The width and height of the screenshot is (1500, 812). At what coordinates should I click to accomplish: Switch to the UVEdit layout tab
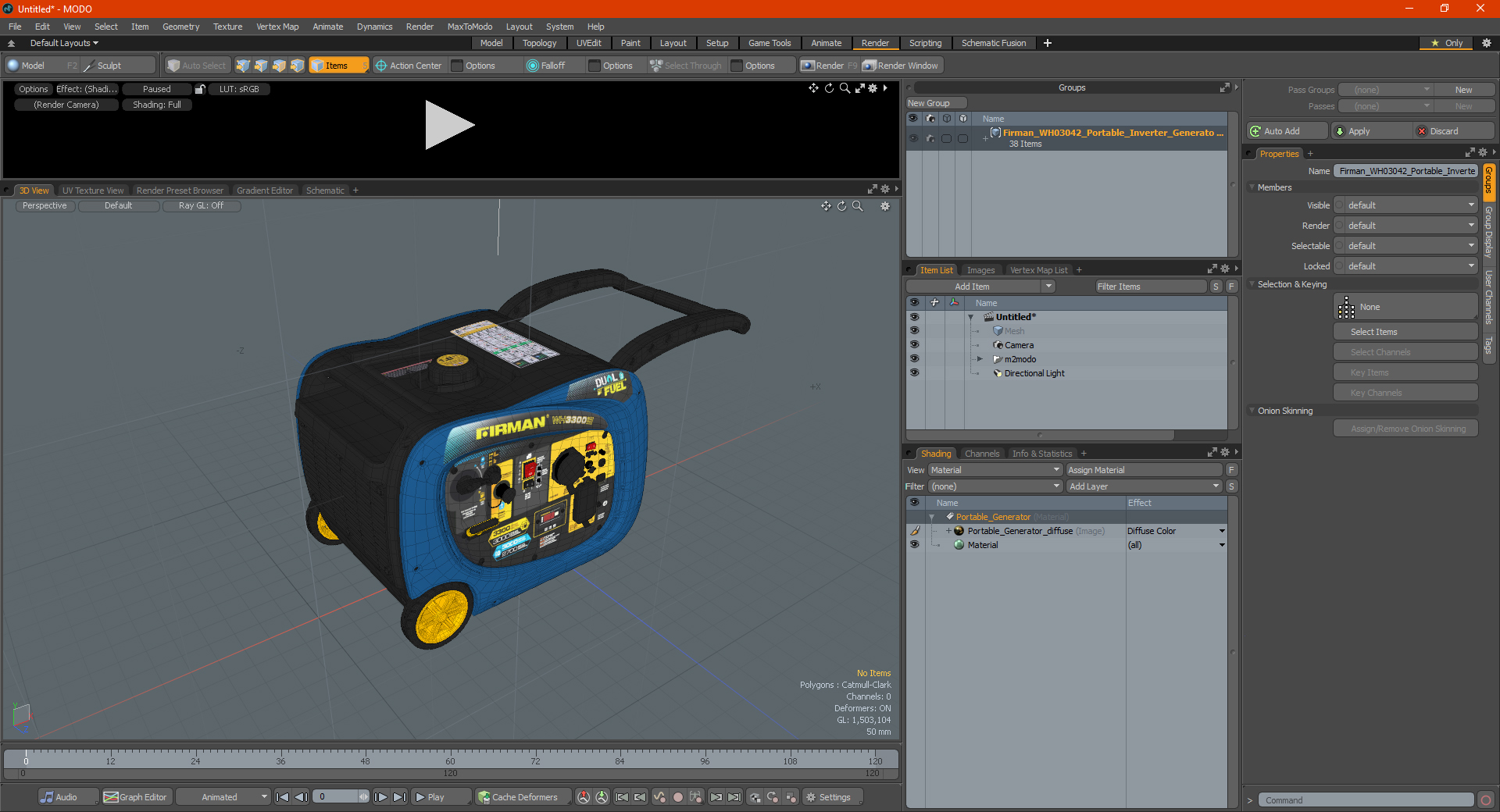click(x=588, y=43)
